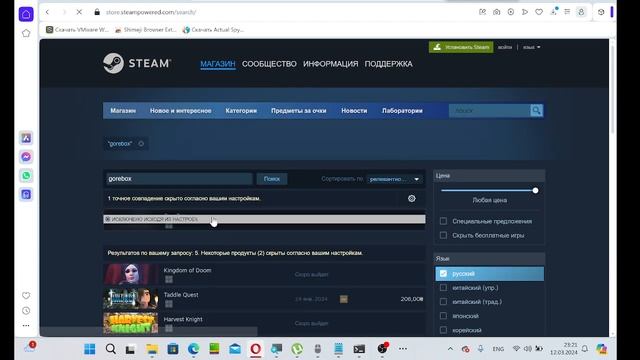Screen dimensions: 640x360
Task: Open the Kingdom of Doom result
Action: [264, 274]
